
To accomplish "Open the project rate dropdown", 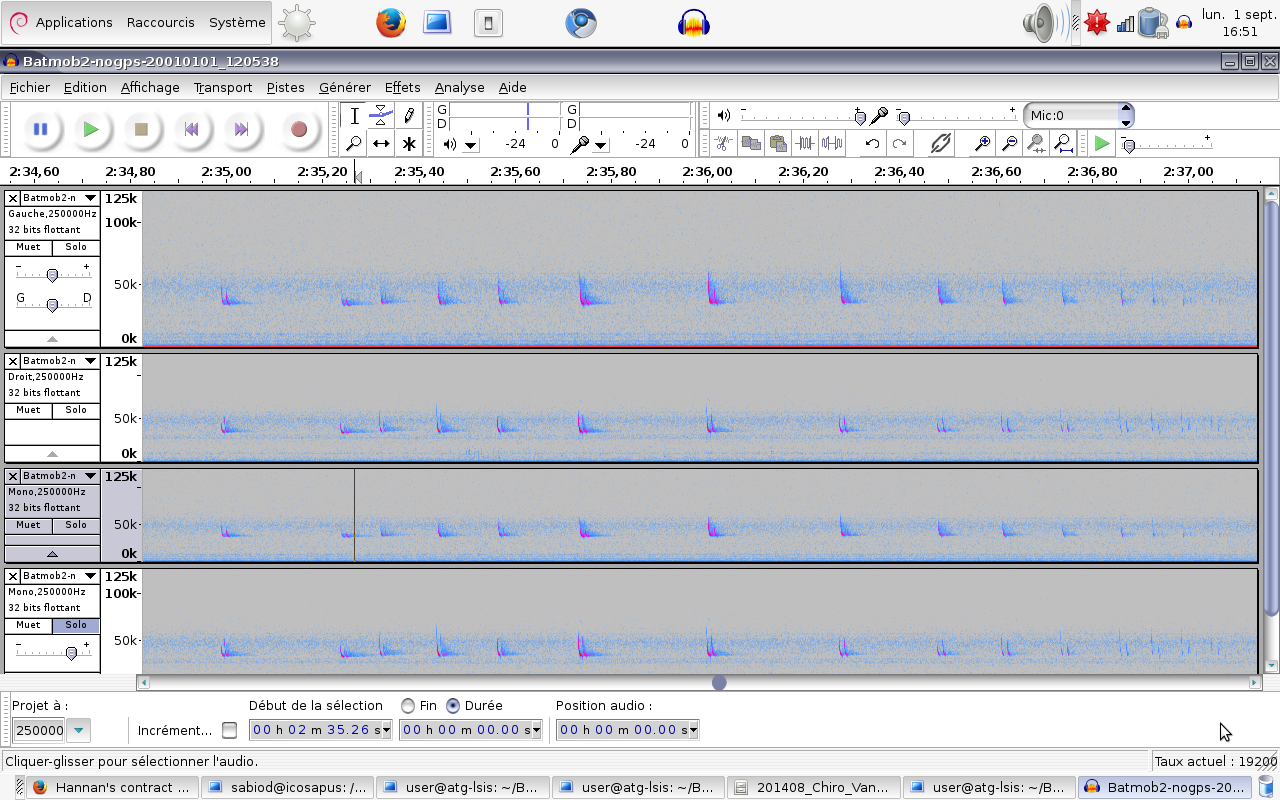I will point(79,730).
